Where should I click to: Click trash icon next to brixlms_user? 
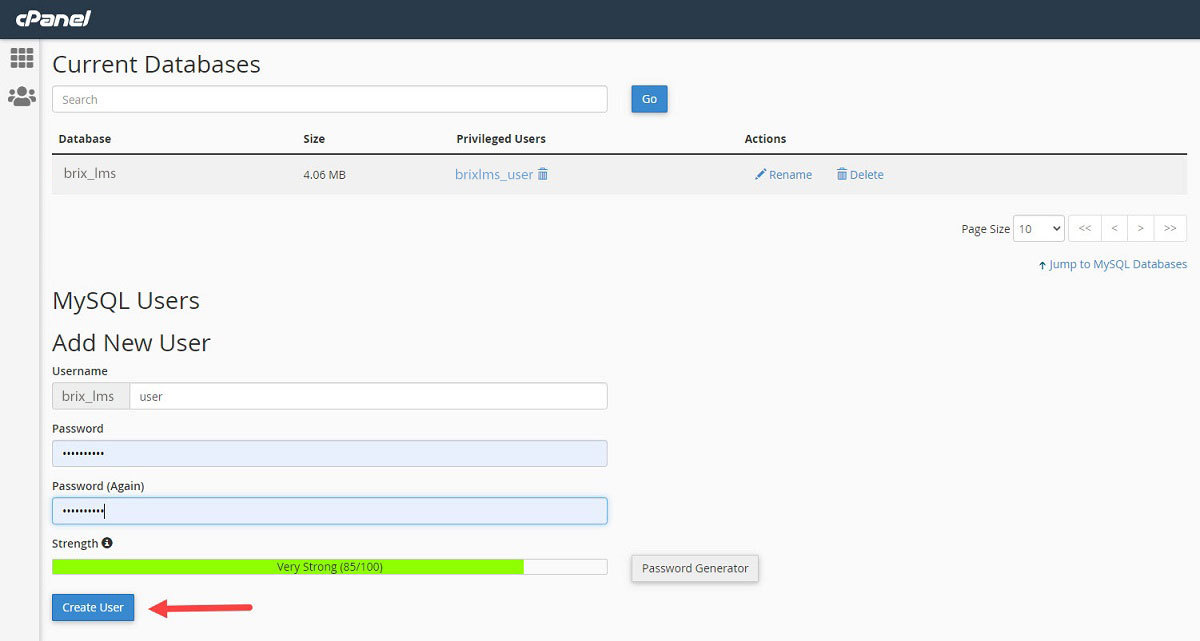[543, 174]
